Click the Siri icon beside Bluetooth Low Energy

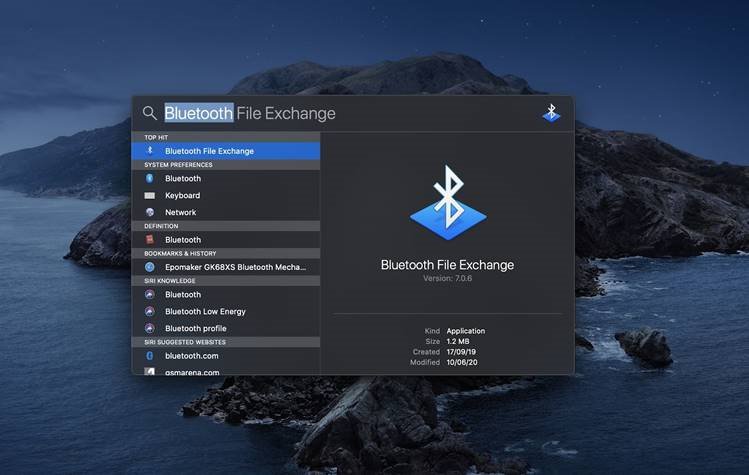[x=150, y=312]
